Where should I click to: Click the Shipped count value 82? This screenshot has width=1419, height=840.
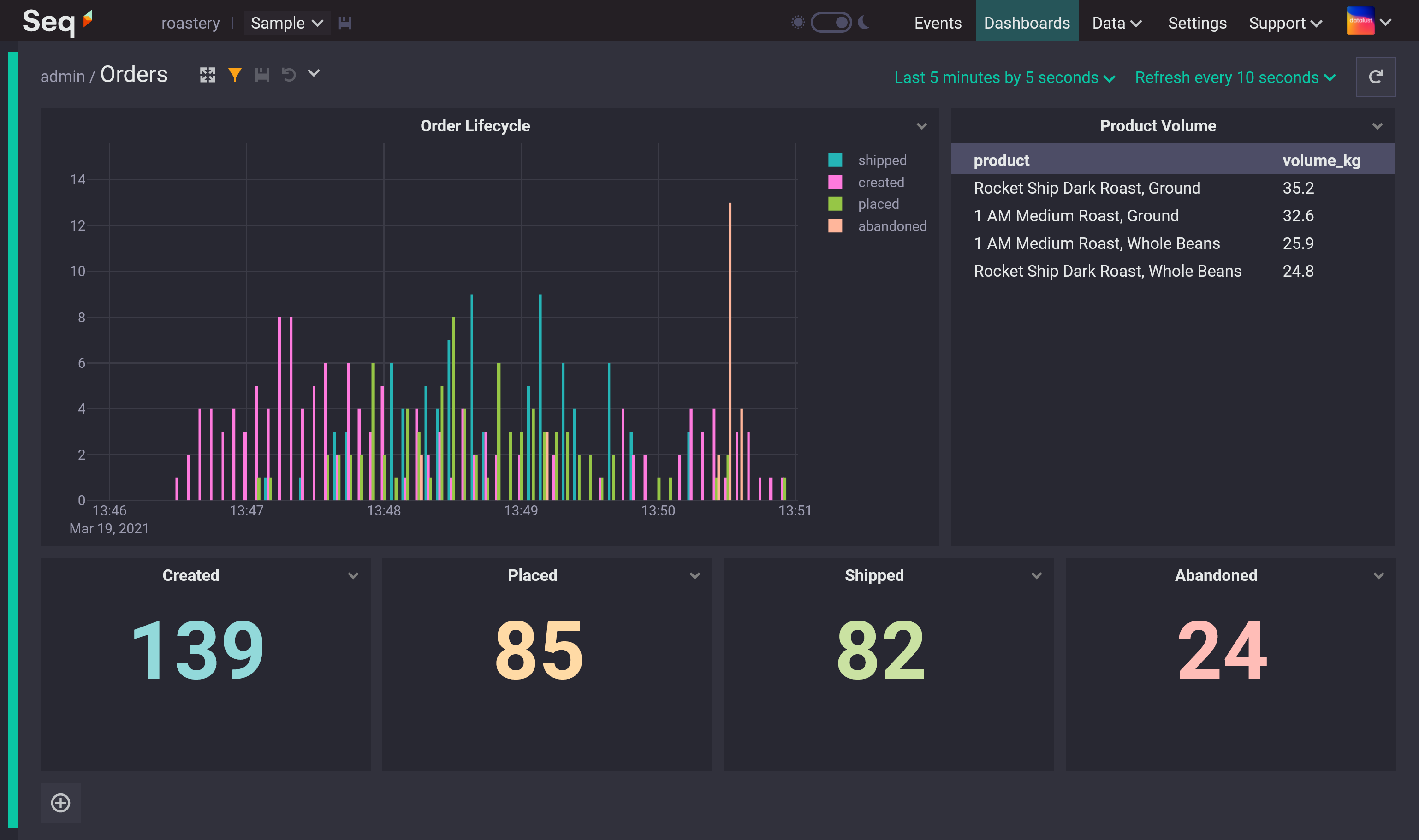coord(881,650)
